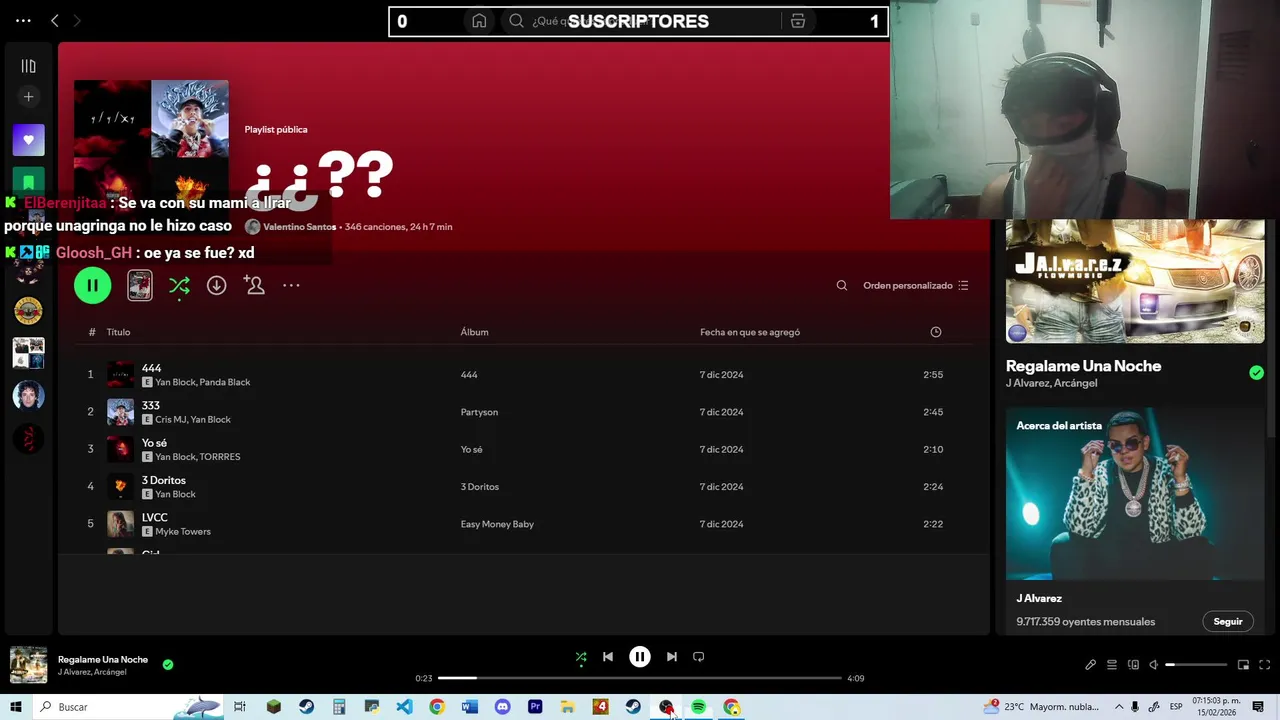This screenshot has height=720, width=1280.
Task: Select the track 444
Action: pos(524,375)
